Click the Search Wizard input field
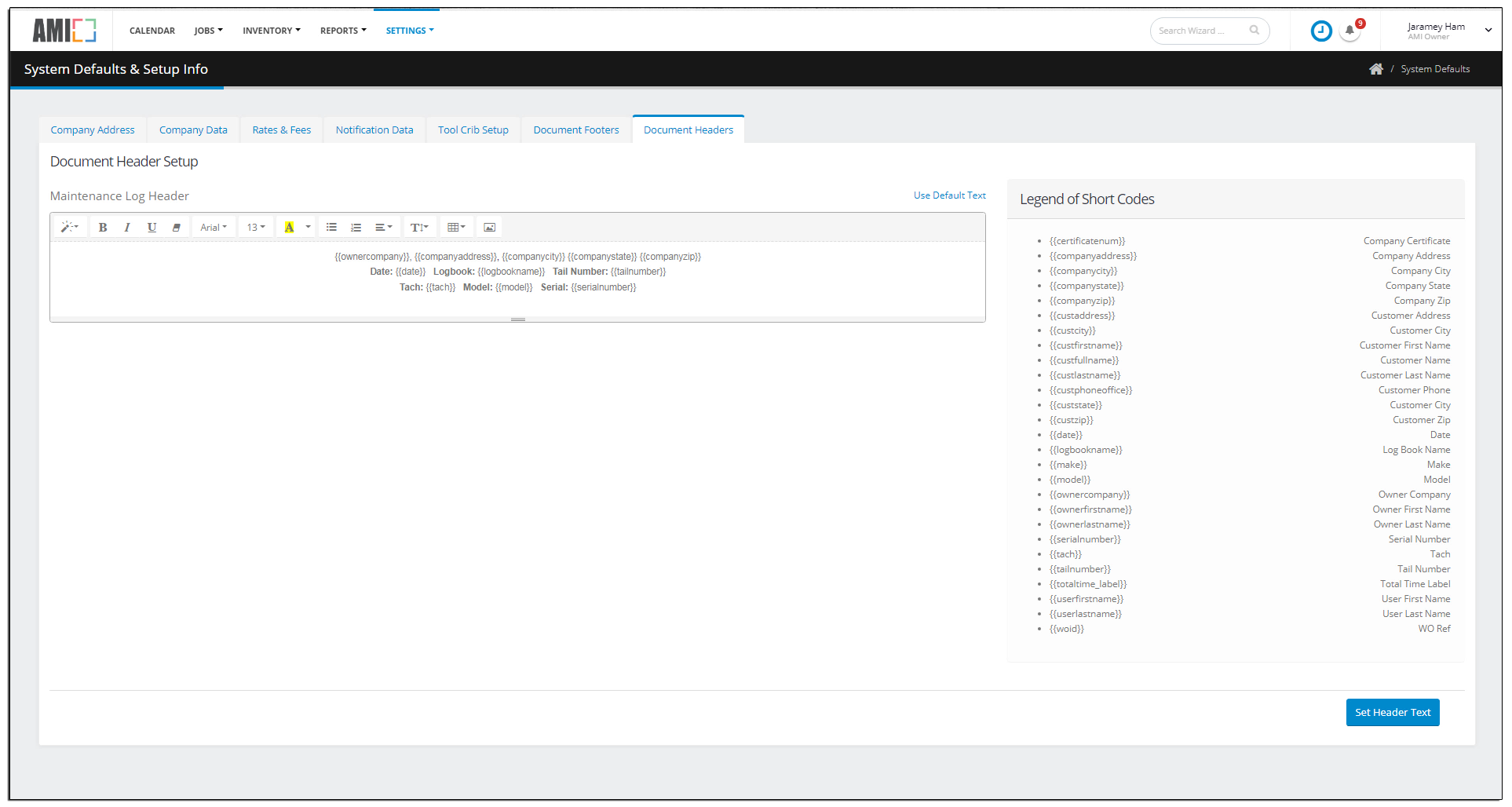 (x=1201, y=31)
